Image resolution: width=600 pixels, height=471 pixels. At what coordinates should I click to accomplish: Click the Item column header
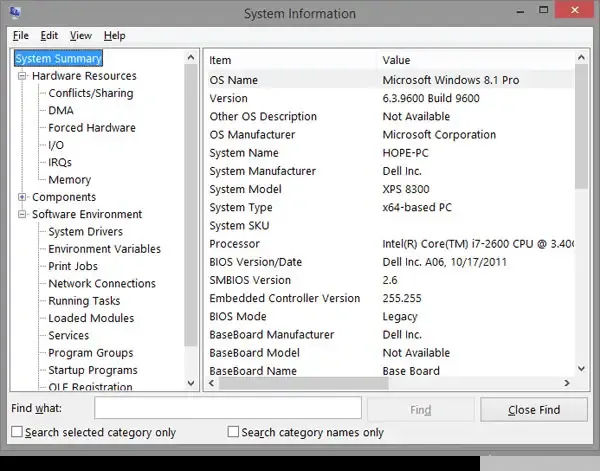pyautogui.click(x=220, y=60)
